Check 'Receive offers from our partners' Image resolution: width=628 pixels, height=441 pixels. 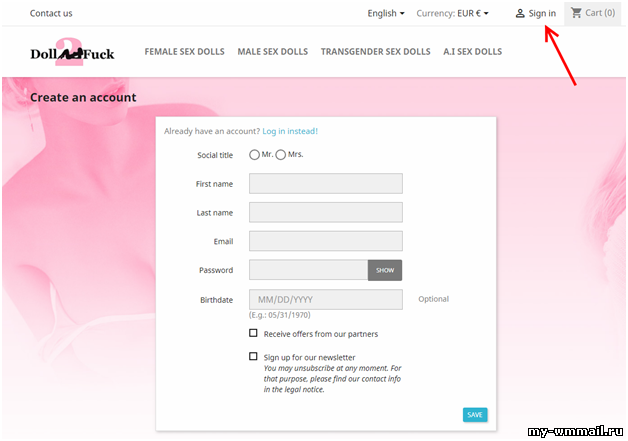[253, 333]
